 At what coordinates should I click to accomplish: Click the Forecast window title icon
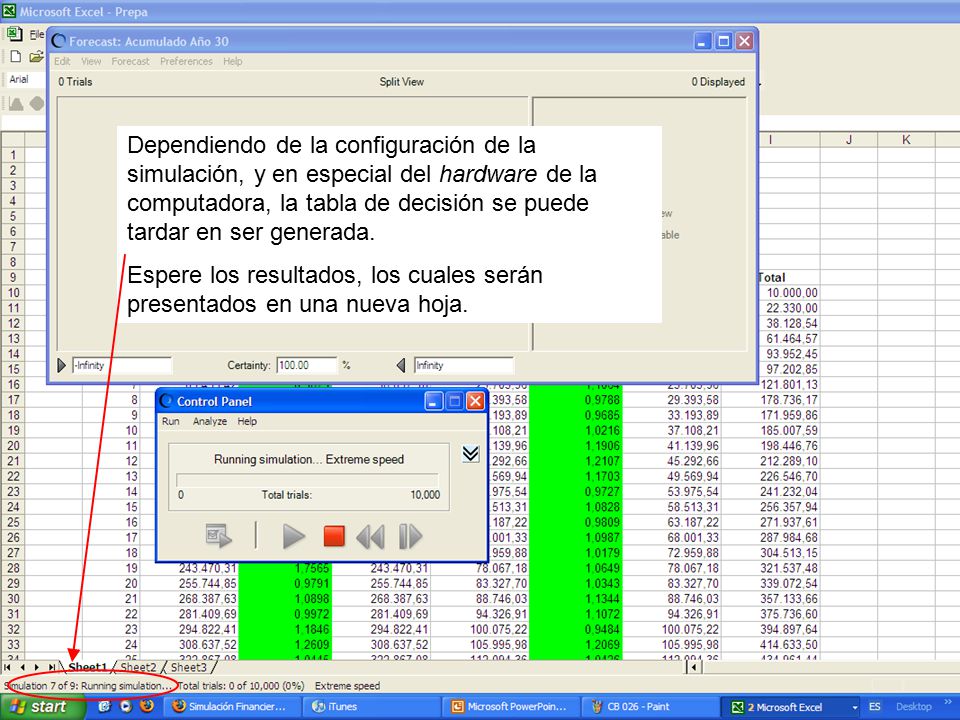(x=59, y=42)
